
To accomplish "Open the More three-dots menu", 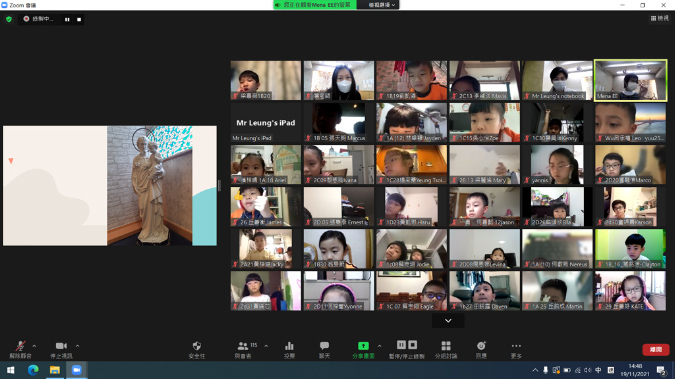I will coord(516,346).
